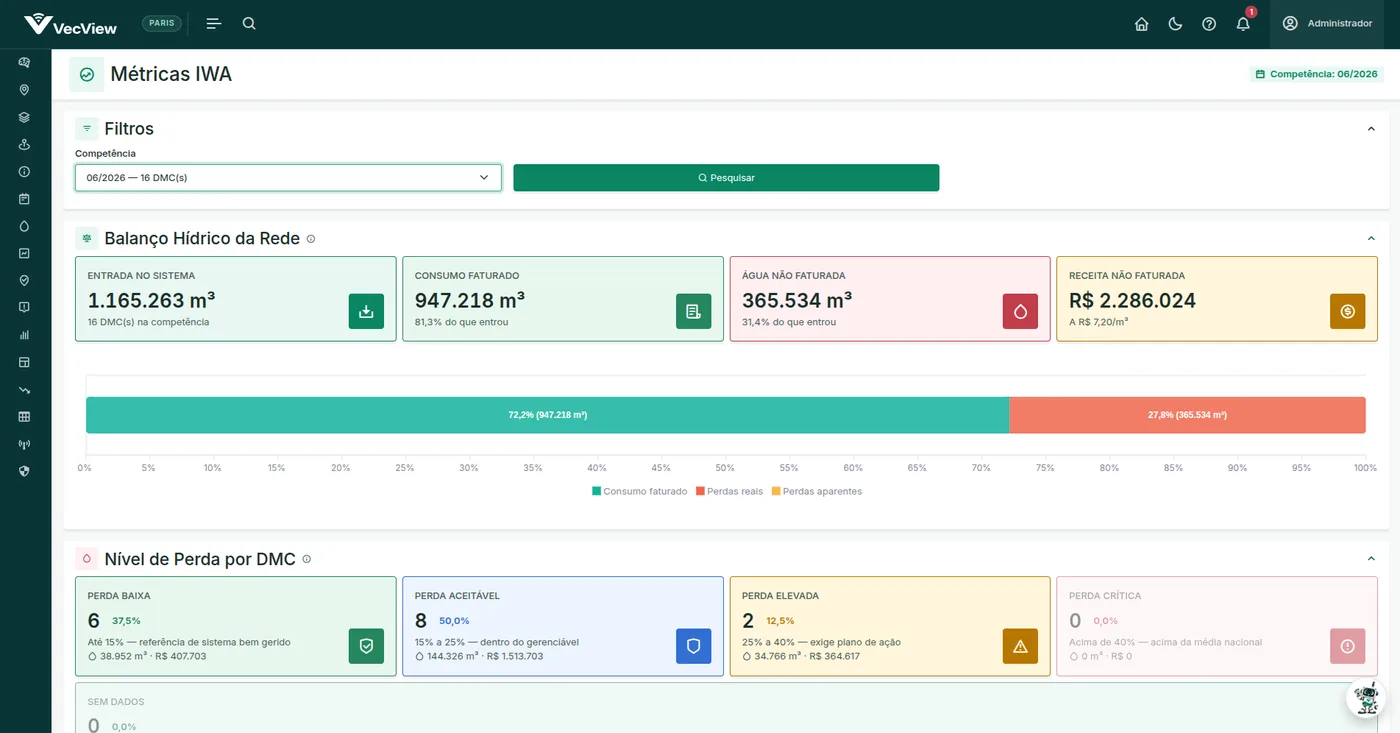Click the PARIS environment badge
1400x733 pixels.
pos(162,23)
